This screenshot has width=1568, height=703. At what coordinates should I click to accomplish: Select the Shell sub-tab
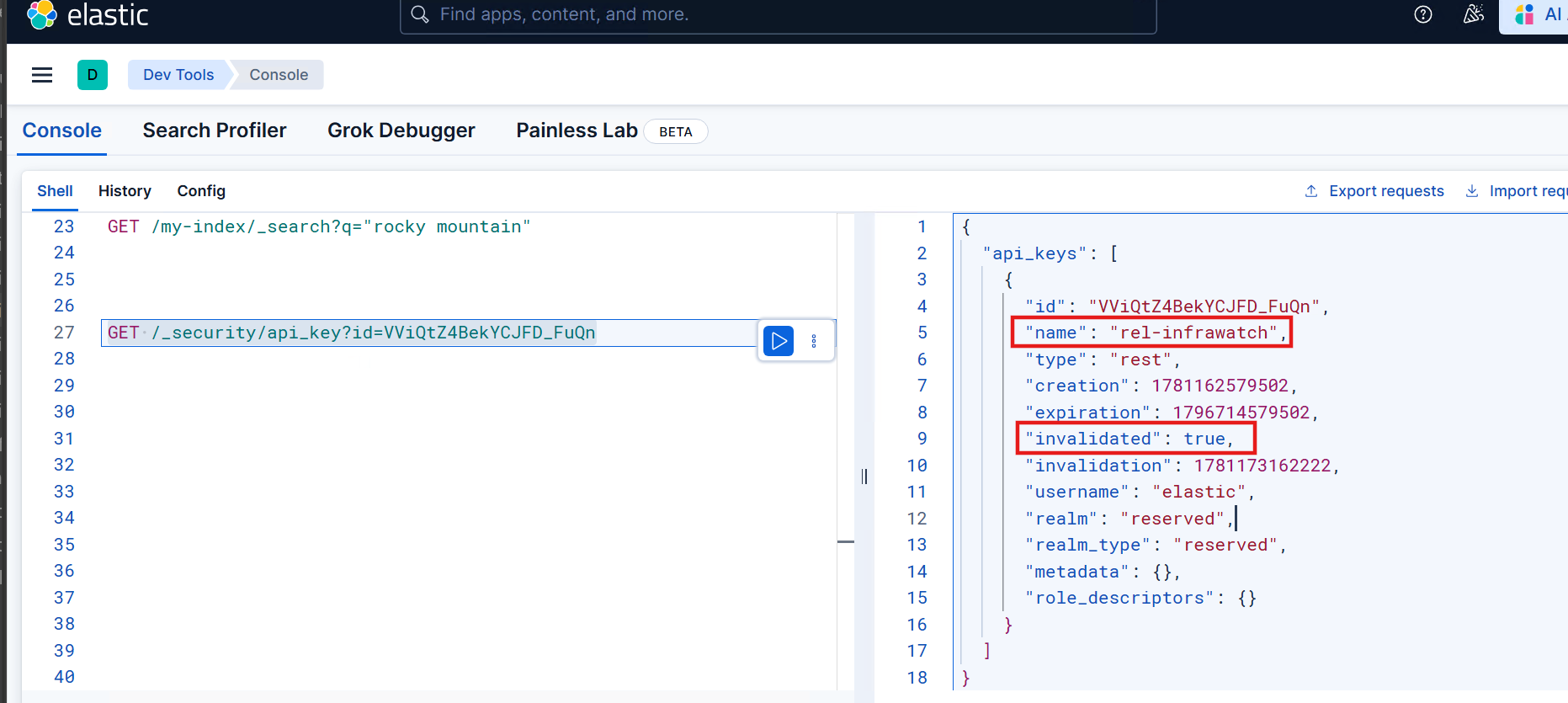[x=55, y=191]
